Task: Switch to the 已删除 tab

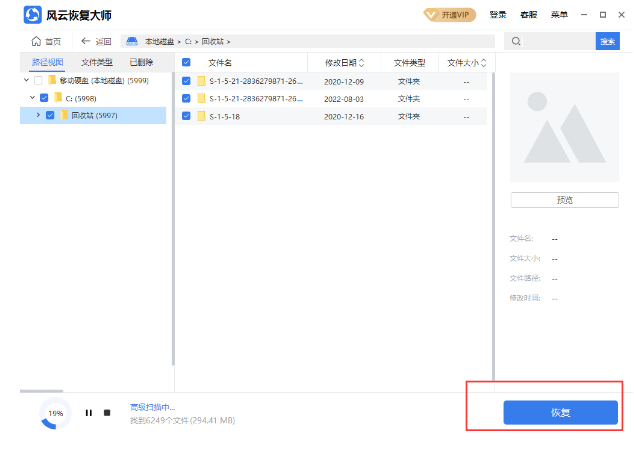Action: pos(141,62)
